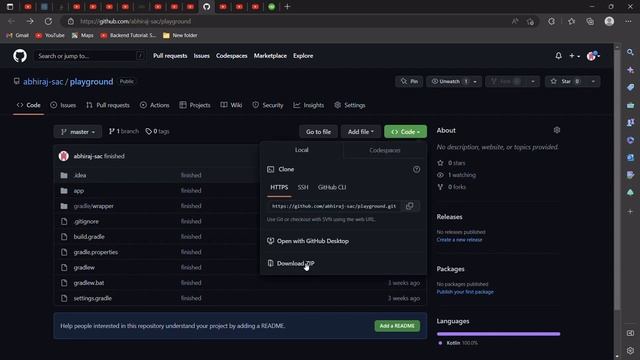Viewport: 640px width, 360px height.
Task: Open the Actions tab
Action: coord(155,105)
